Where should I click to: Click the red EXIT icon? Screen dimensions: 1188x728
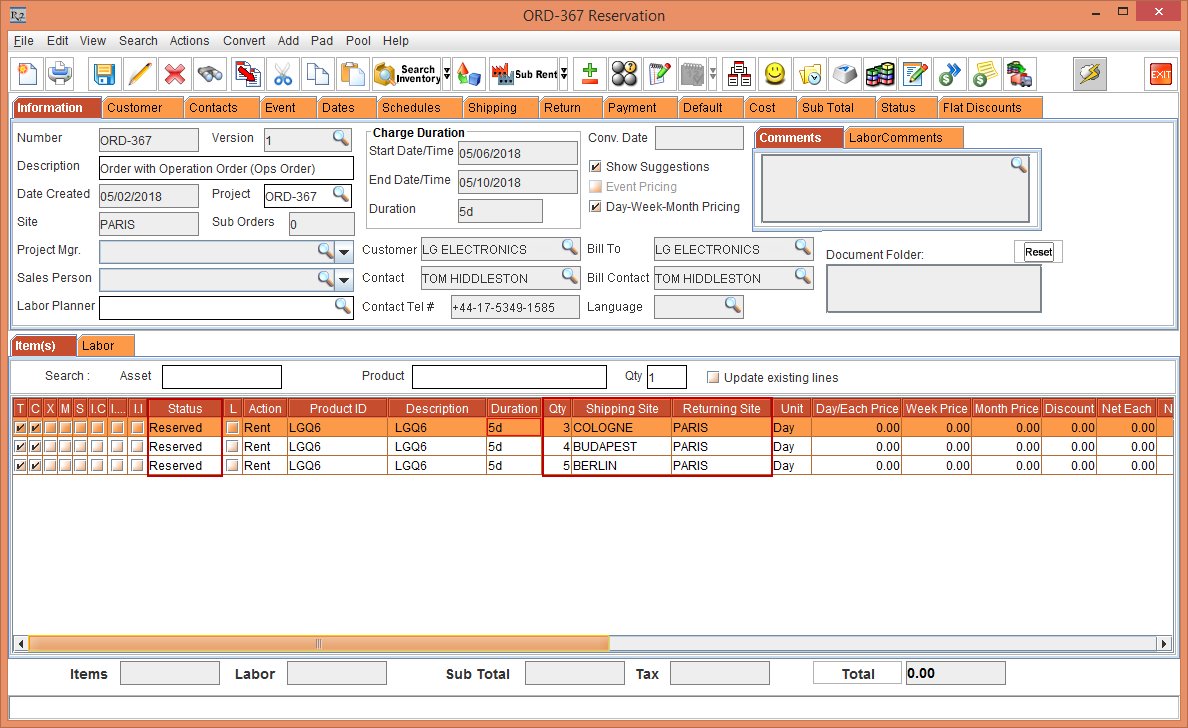point(1160,74)
